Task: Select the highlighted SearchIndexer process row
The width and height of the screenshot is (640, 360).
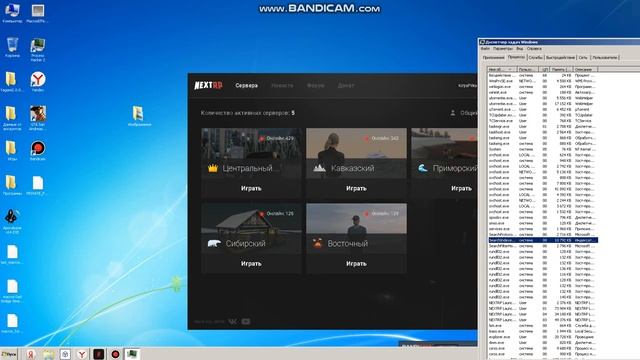Action: [x=543, y=240]
